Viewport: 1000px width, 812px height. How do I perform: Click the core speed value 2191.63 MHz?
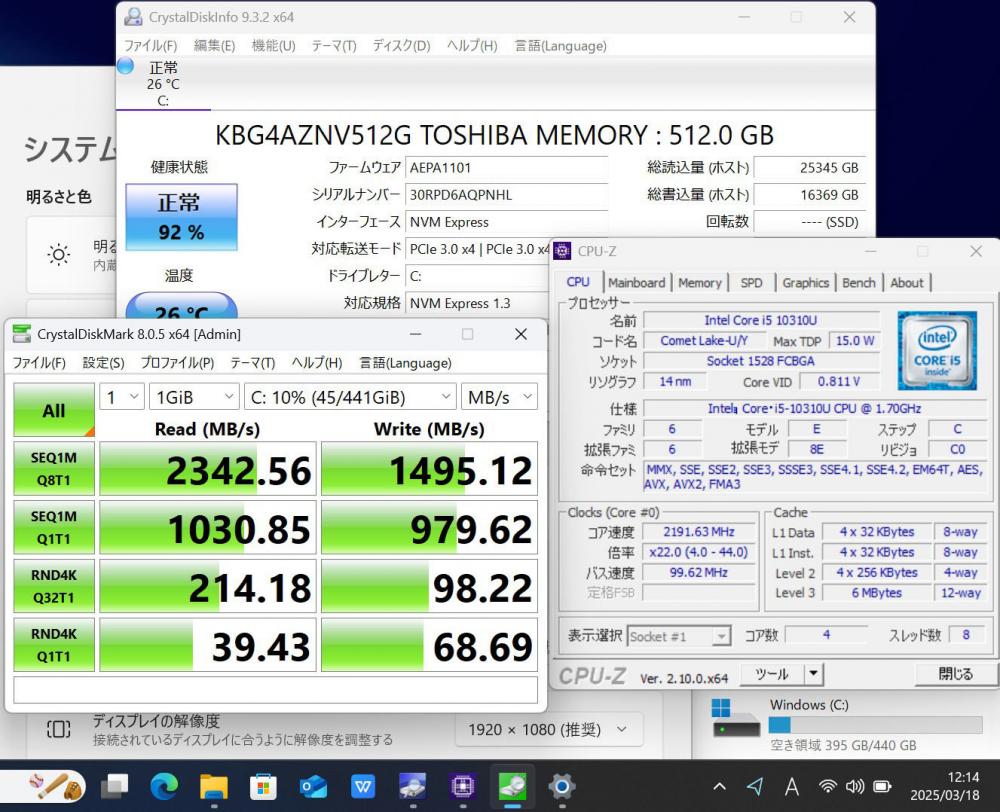[x=698, y=531]
